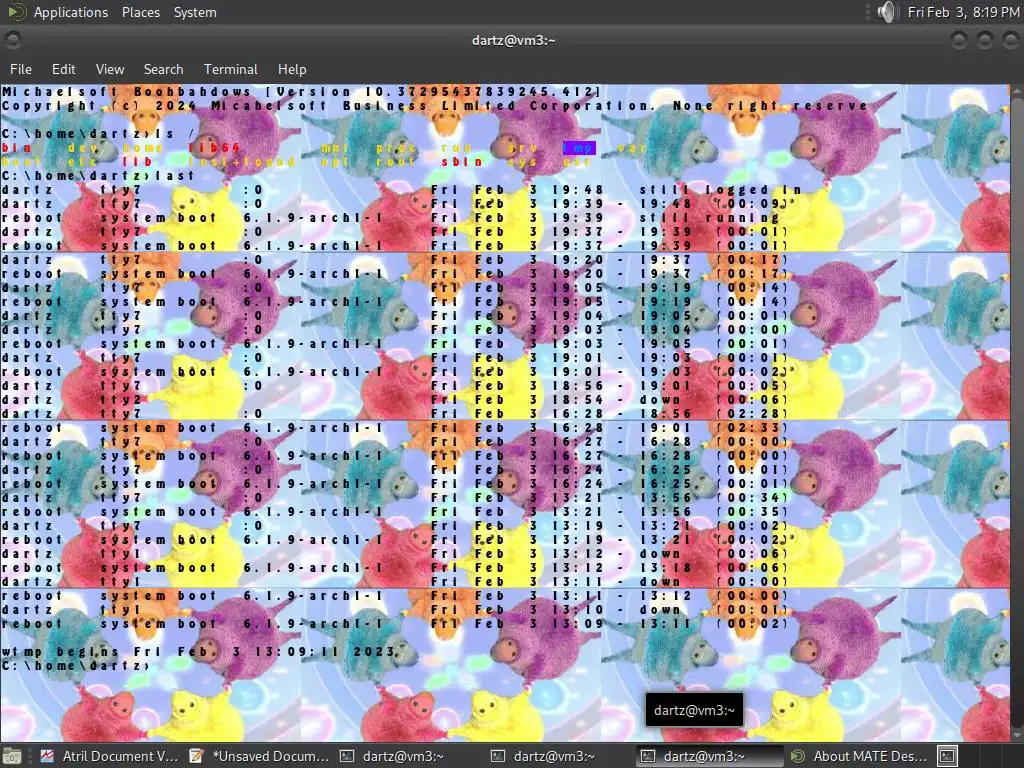Click the 'sys' directory name
1024x768 pixels.
point(522,161)
